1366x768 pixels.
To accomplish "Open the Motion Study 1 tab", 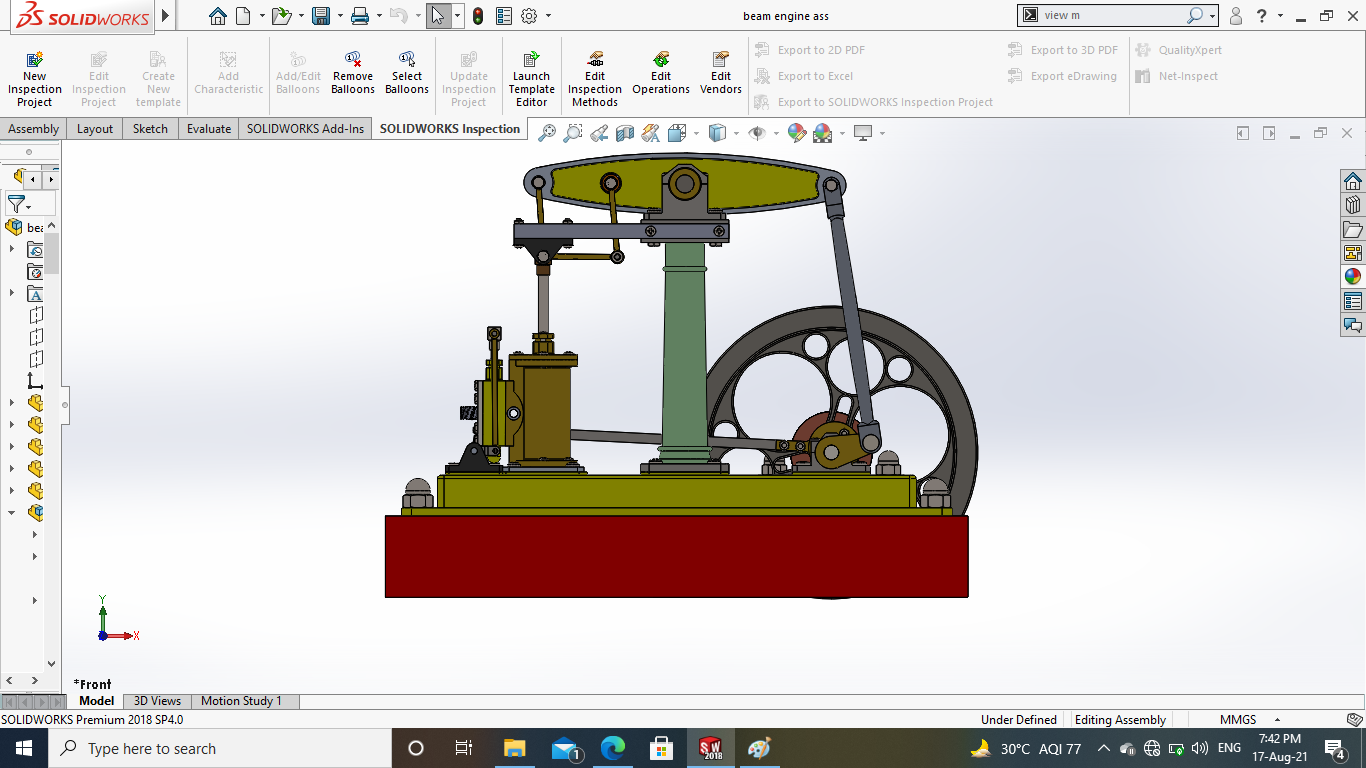I will pyautogui.click(x=241, y=701).
